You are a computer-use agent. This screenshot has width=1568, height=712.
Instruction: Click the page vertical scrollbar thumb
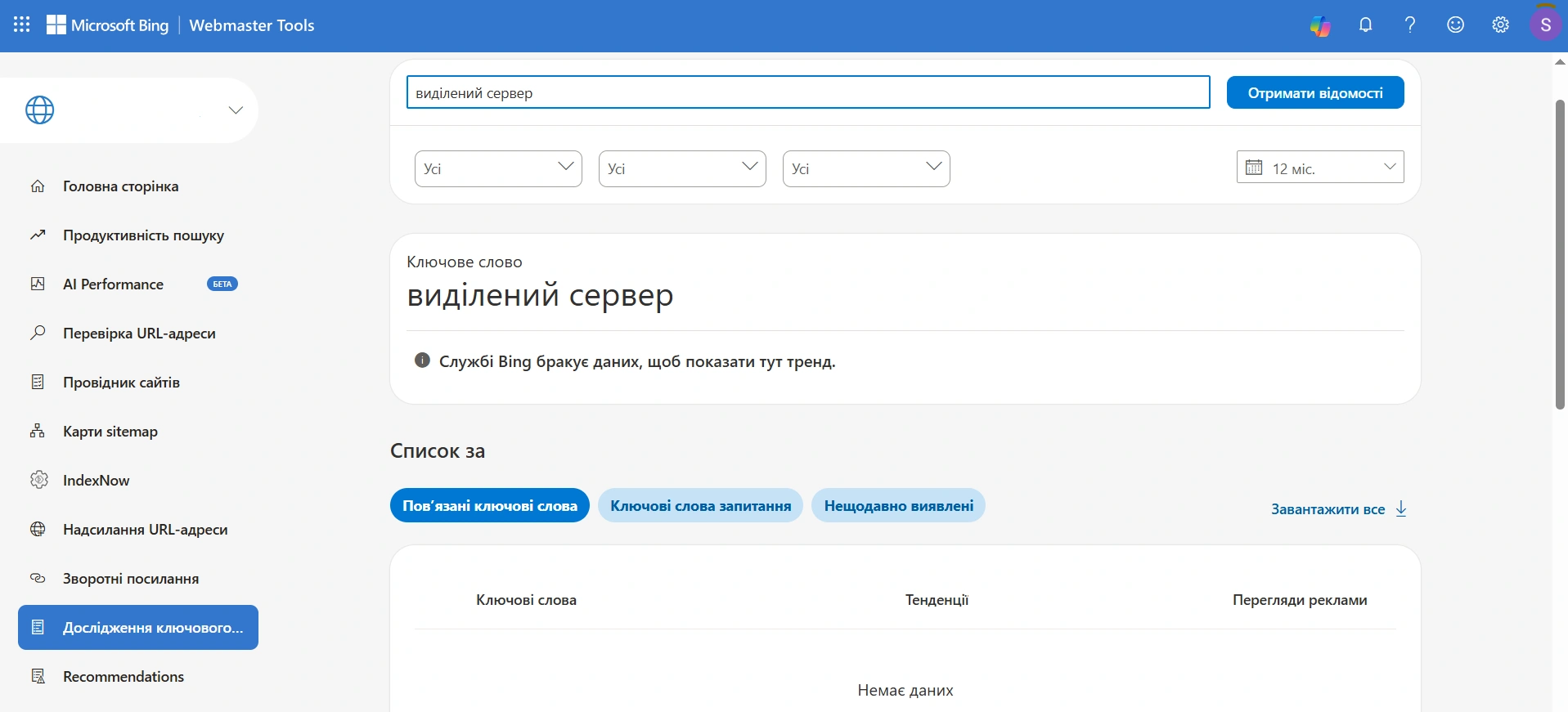click(x=1560, y=253)
